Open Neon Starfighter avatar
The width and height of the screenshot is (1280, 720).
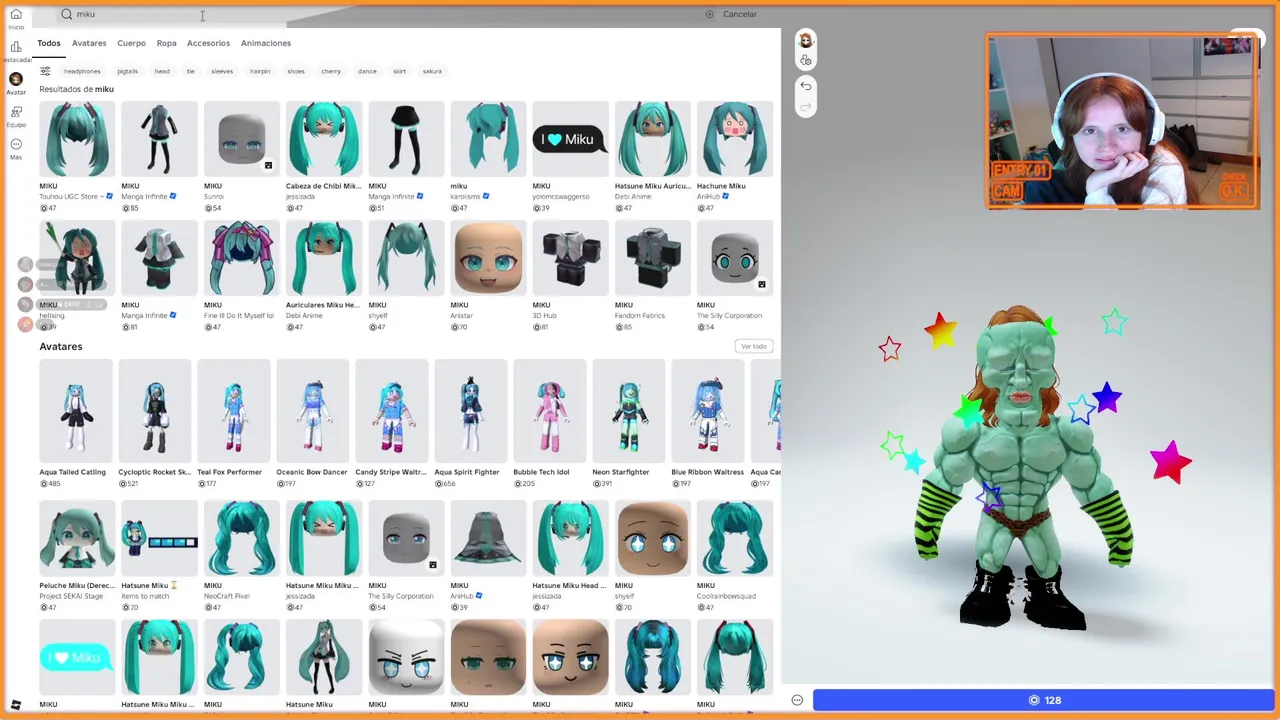629,412
